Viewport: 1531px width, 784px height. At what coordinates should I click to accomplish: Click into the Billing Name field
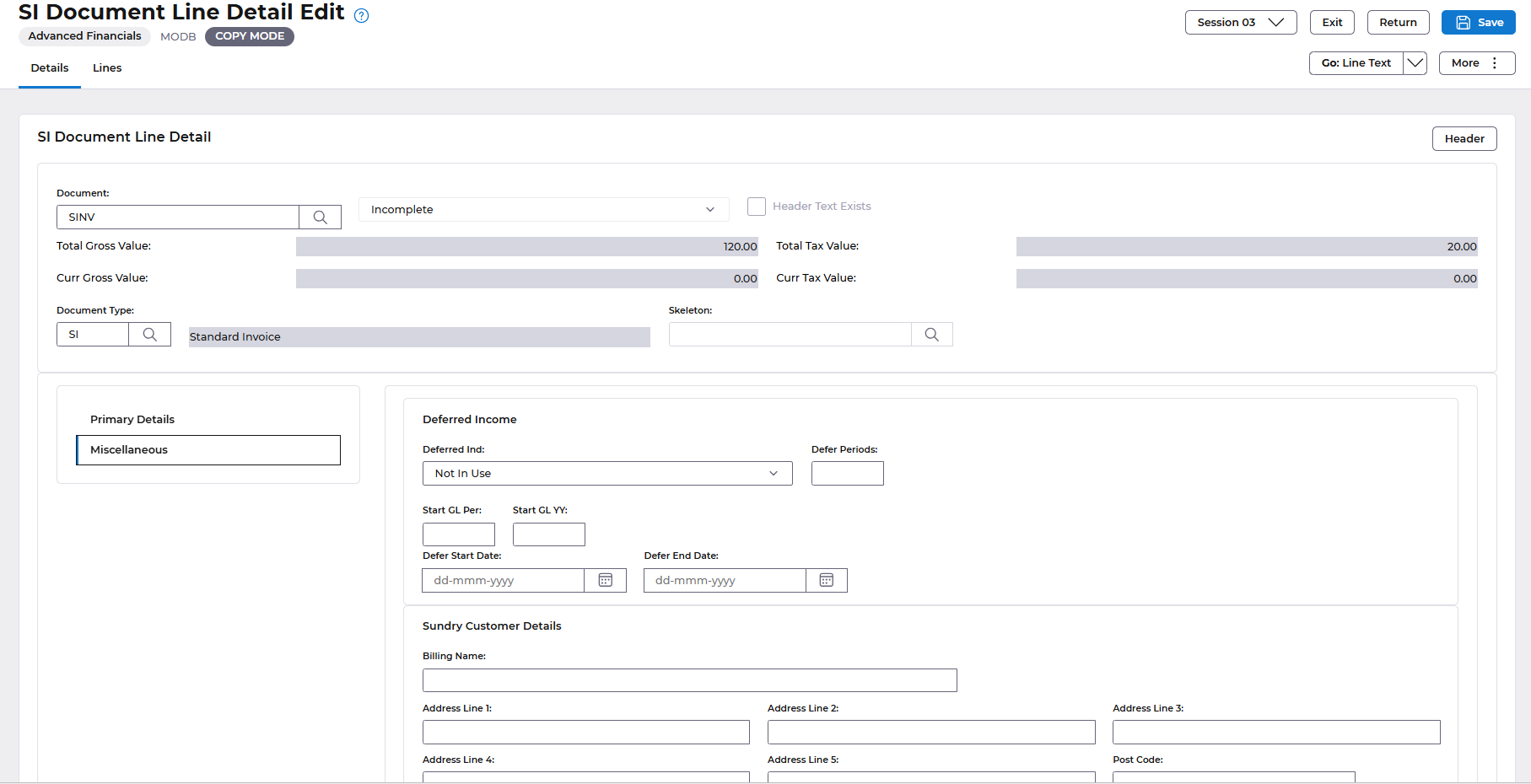[x=689, y=680]
